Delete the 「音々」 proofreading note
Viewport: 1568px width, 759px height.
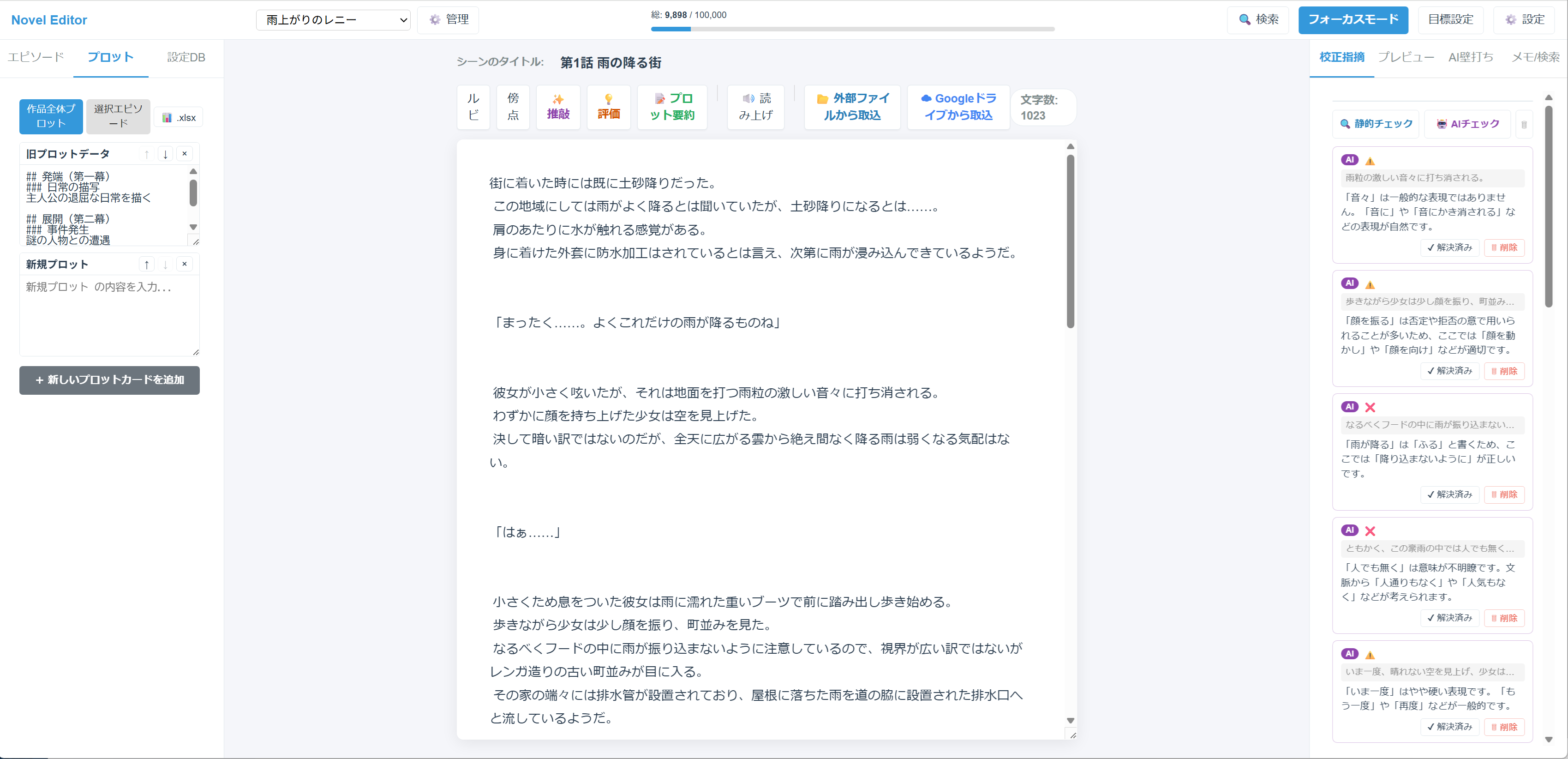coord(1504,247)
